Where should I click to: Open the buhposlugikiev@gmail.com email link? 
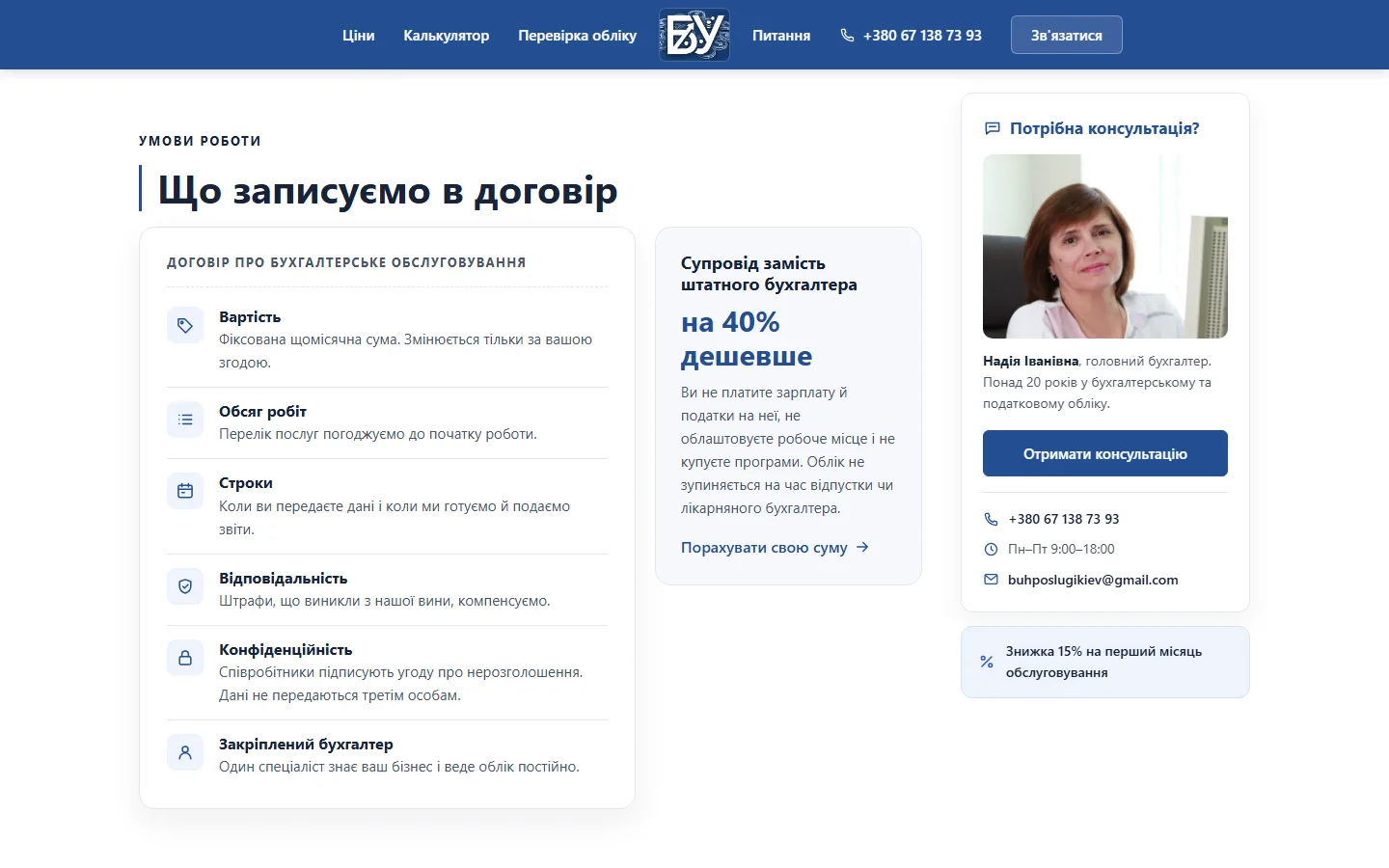coord(1093,580)
